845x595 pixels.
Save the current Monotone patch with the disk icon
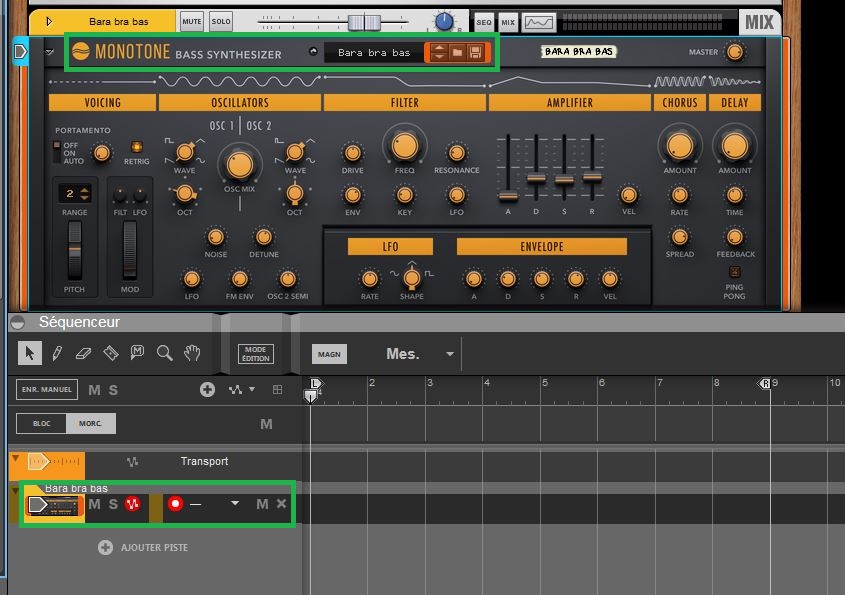pyautogui.click(x=476, y=51)
